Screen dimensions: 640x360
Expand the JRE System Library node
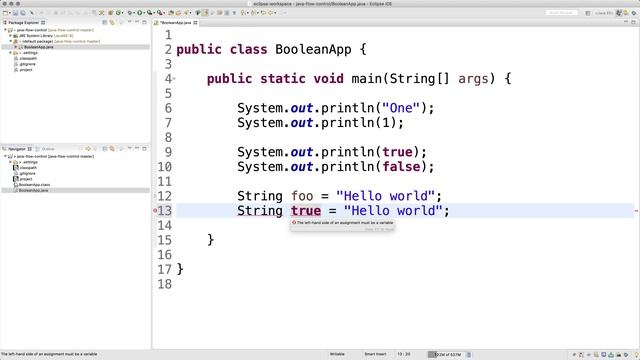coord(11,36)
